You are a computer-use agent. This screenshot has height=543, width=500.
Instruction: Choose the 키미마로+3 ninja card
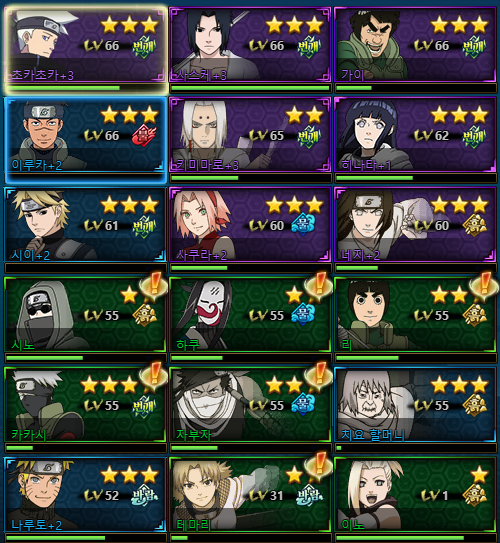tap(250, 135)
